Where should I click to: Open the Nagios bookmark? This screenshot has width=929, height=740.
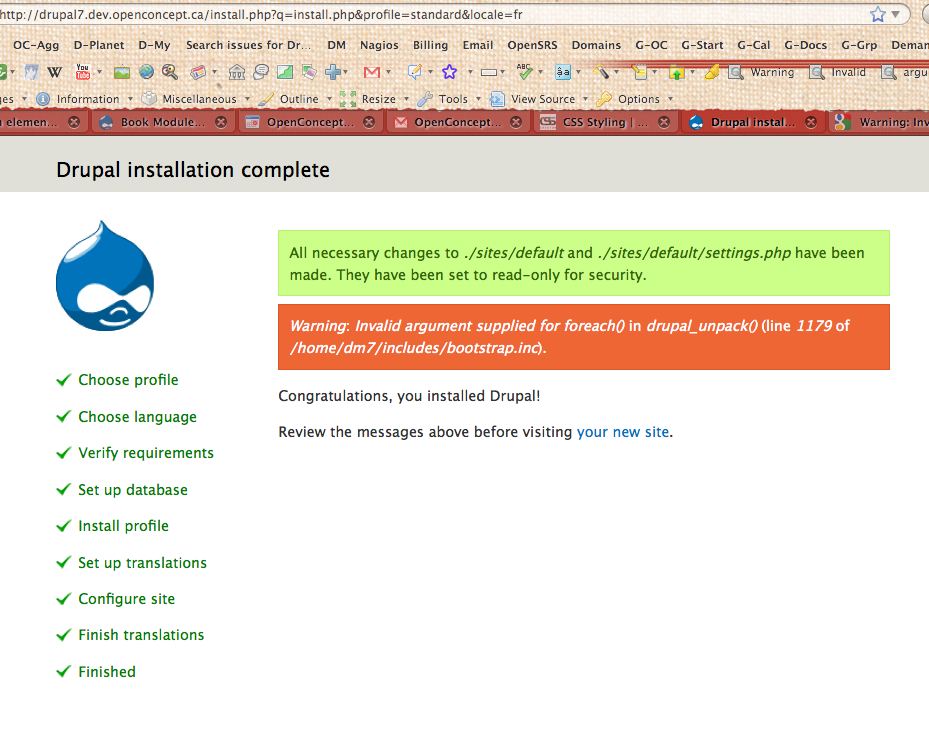378,45
